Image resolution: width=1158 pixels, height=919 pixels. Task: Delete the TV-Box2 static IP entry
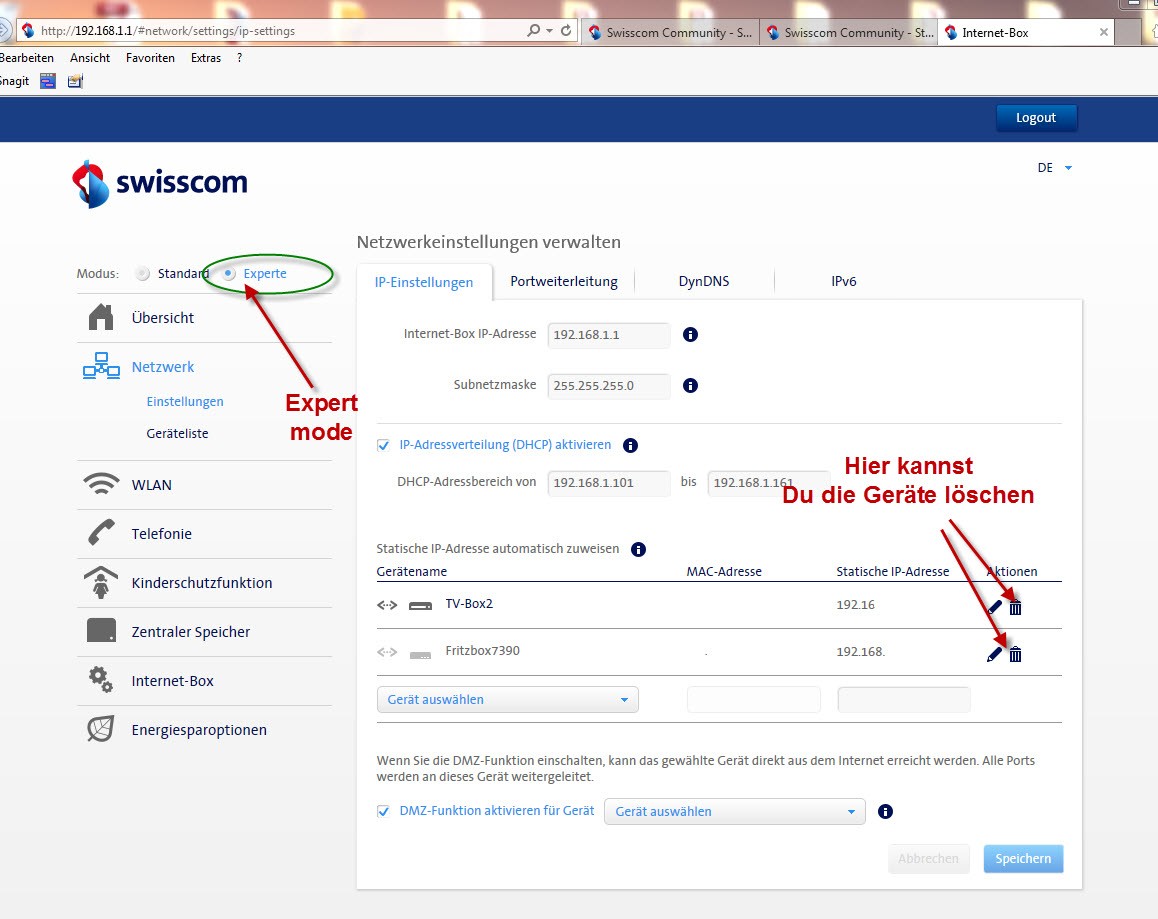(x=1015, y=607)
